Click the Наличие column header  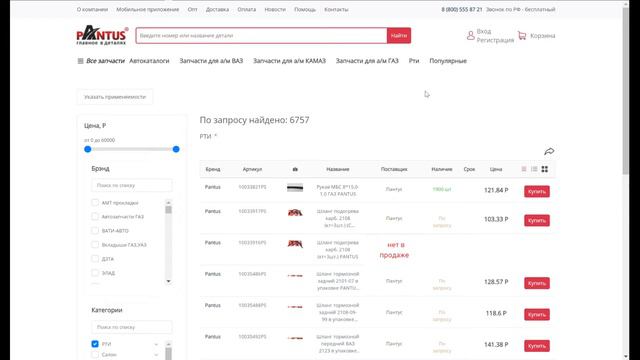442,169
